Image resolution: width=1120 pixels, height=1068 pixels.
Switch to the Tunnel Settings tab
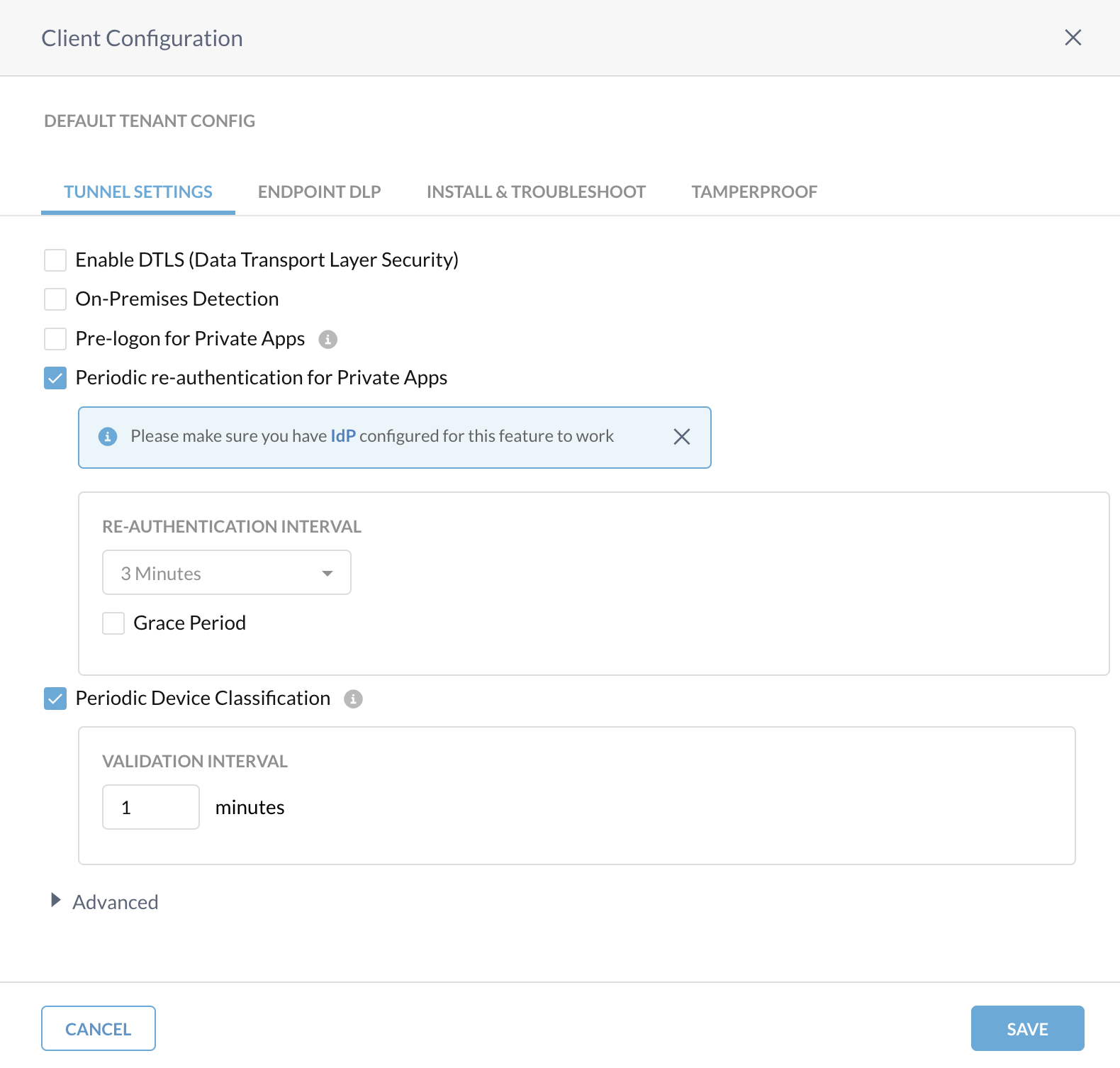coord(138,192)
